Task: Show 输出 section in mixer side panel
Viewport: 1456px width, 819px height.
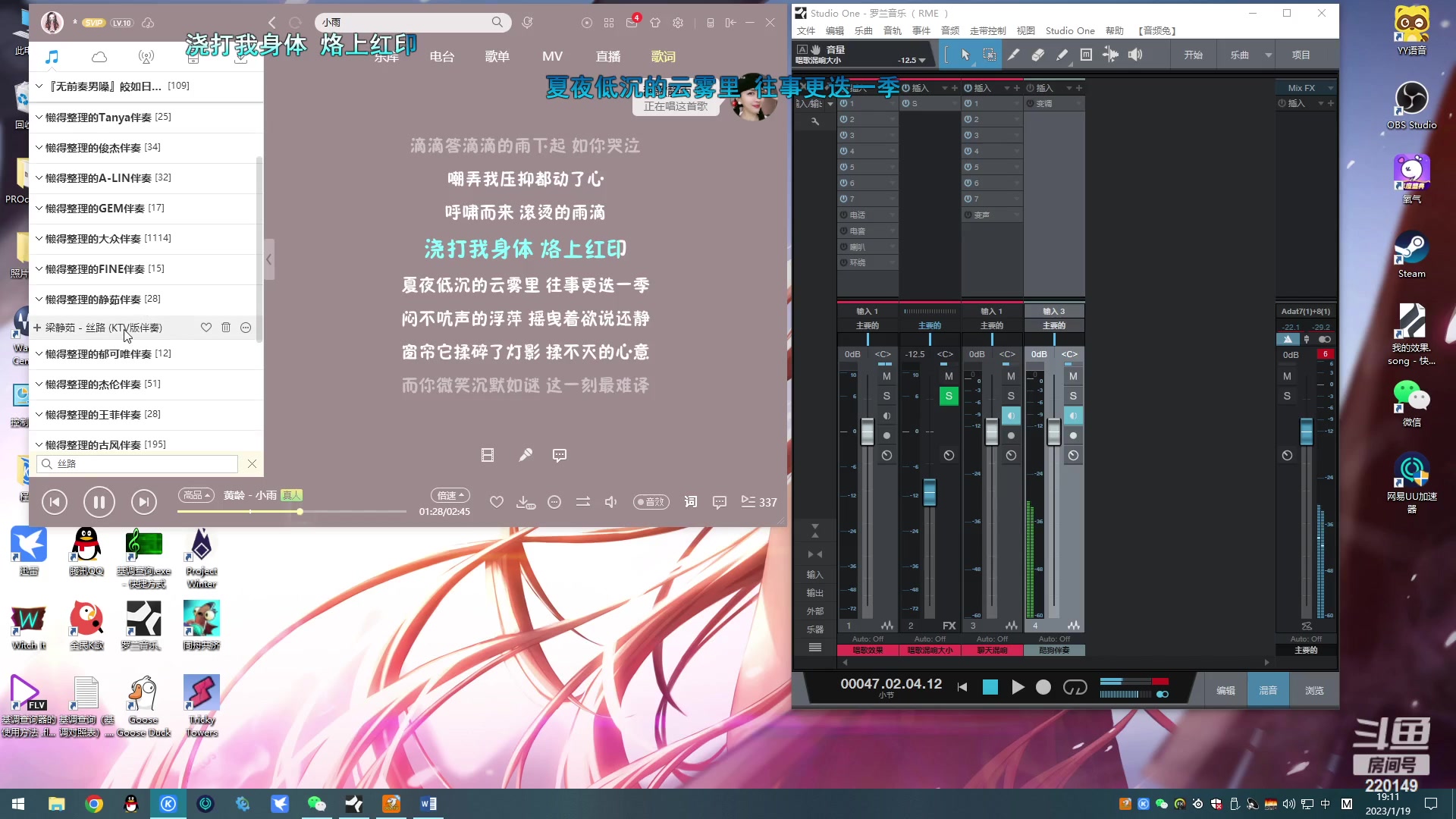Action: coord(815,593)
